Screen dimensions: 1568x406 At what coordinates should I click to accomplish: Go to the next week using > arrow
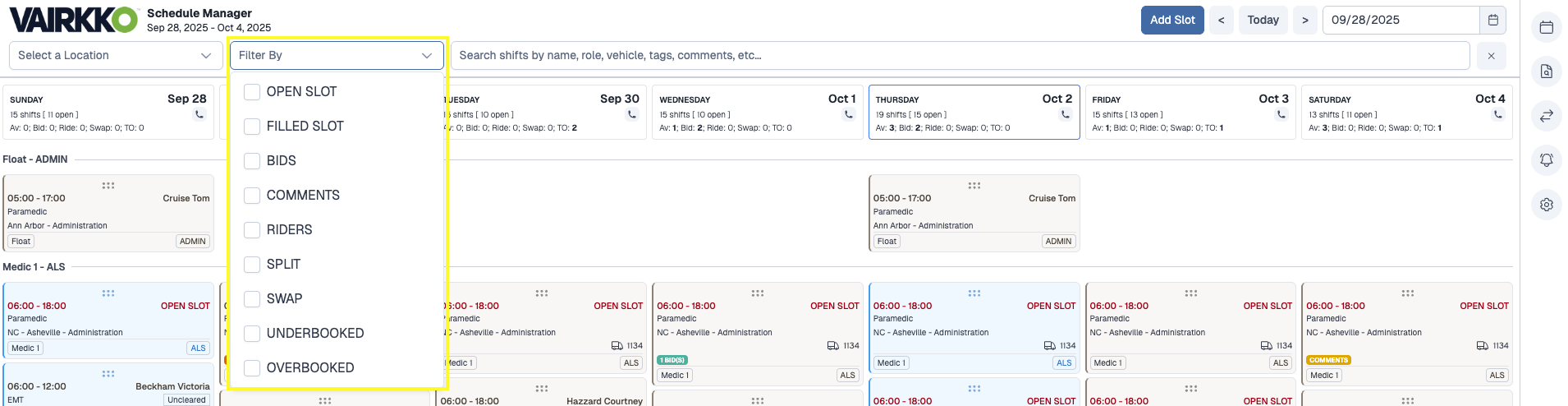1304,20
